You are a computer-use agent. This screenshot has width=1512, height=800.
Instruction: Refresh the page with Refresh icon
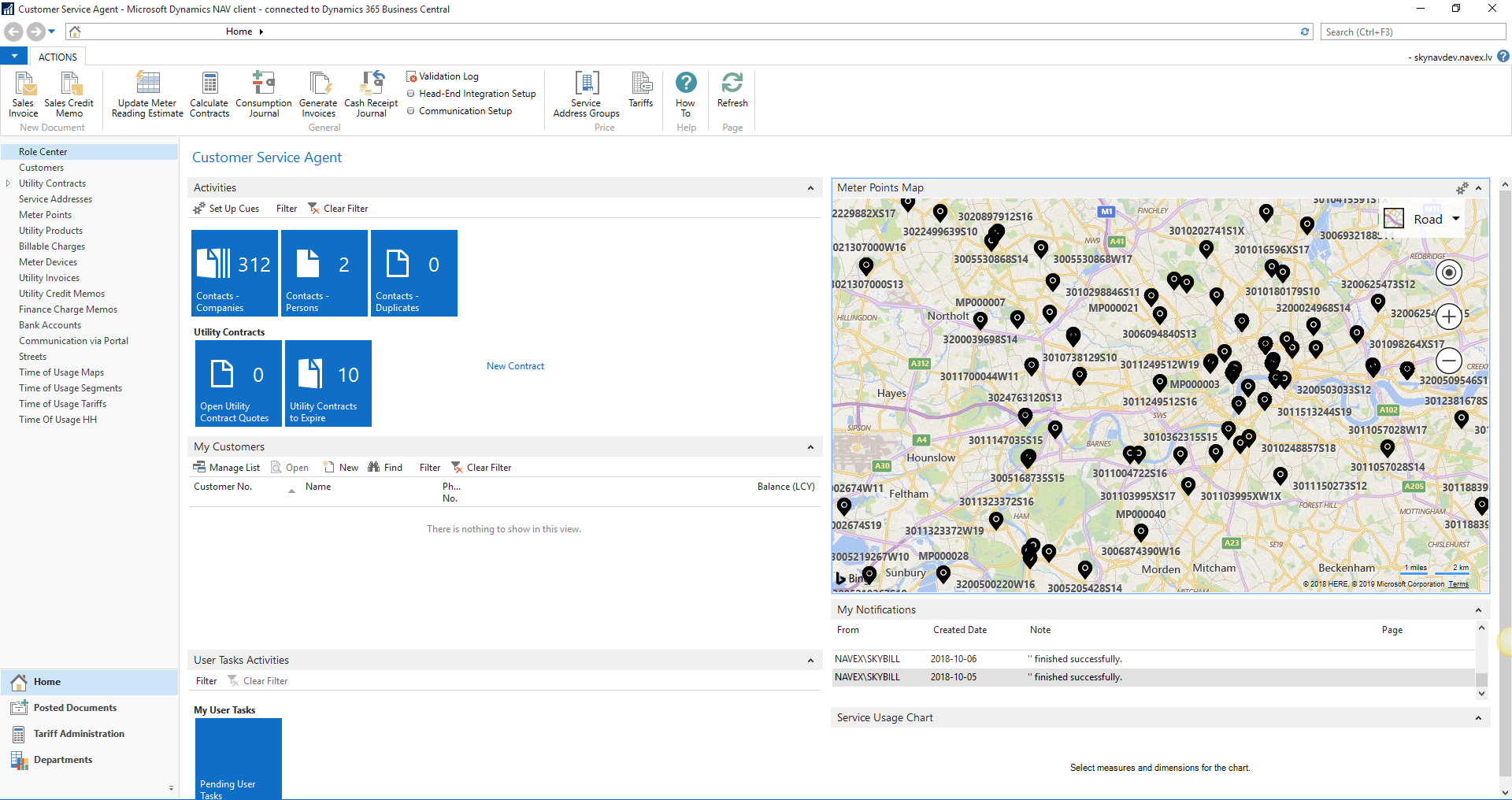click(x=732, y=89)
